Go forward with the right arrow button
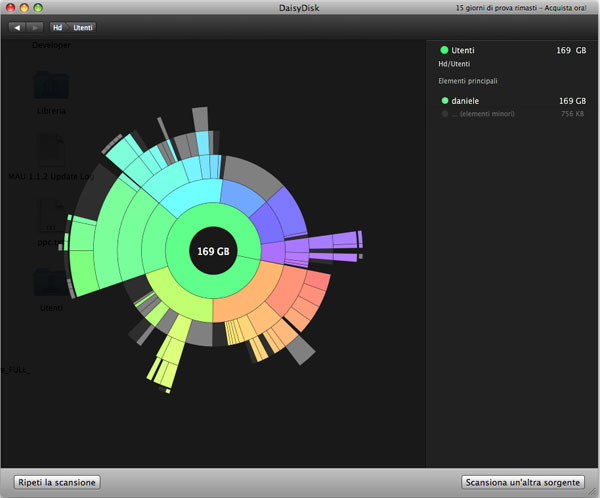The width and height of the screenshot is (600, 498). point(34,28)
